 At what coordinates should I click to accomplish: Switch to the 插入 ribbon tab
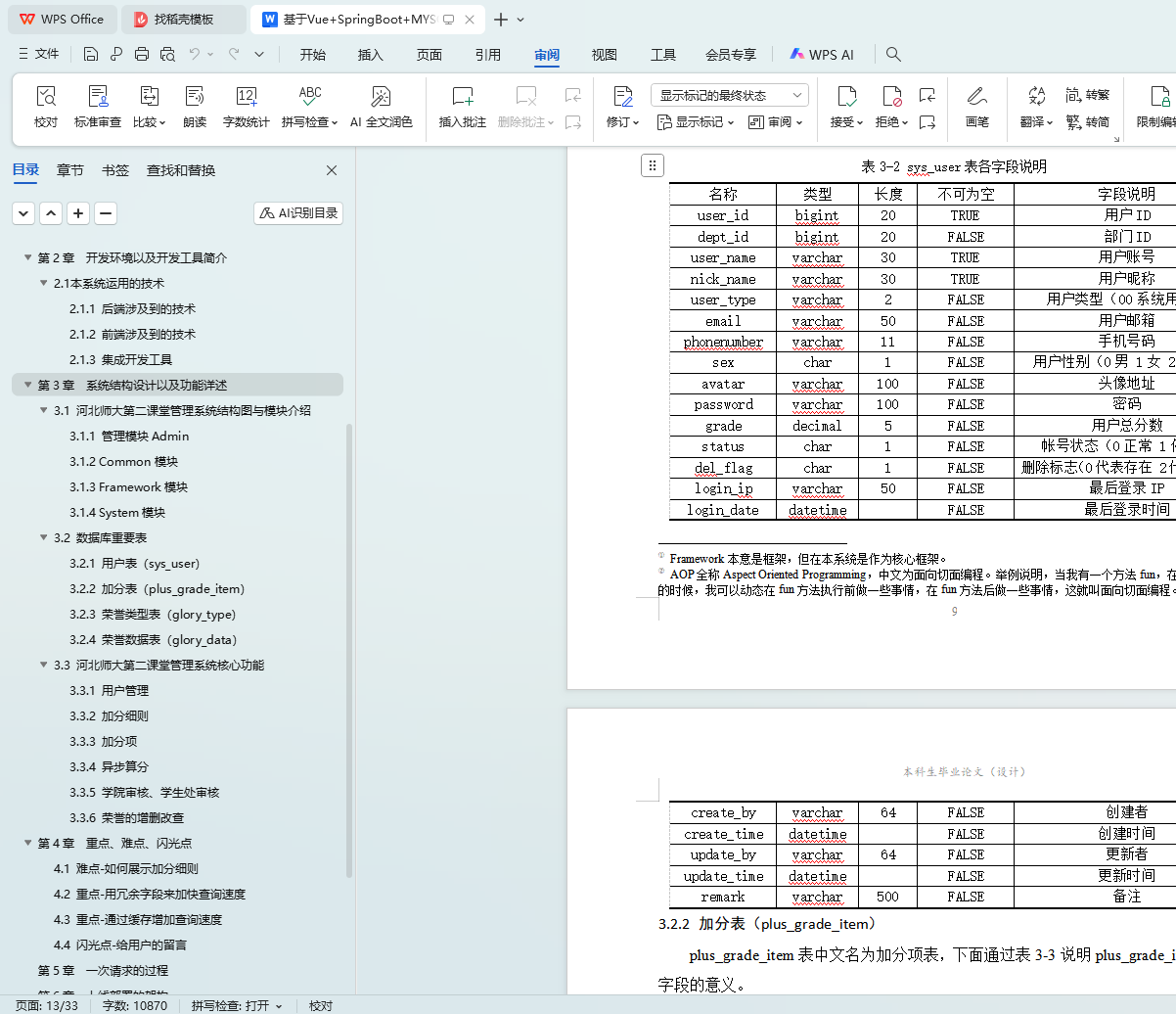click(371, 55)
